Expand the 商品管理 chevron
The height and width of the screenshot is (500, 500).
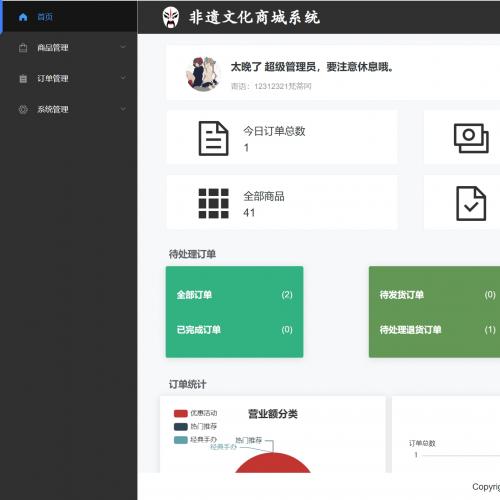(x=123, y=47)
